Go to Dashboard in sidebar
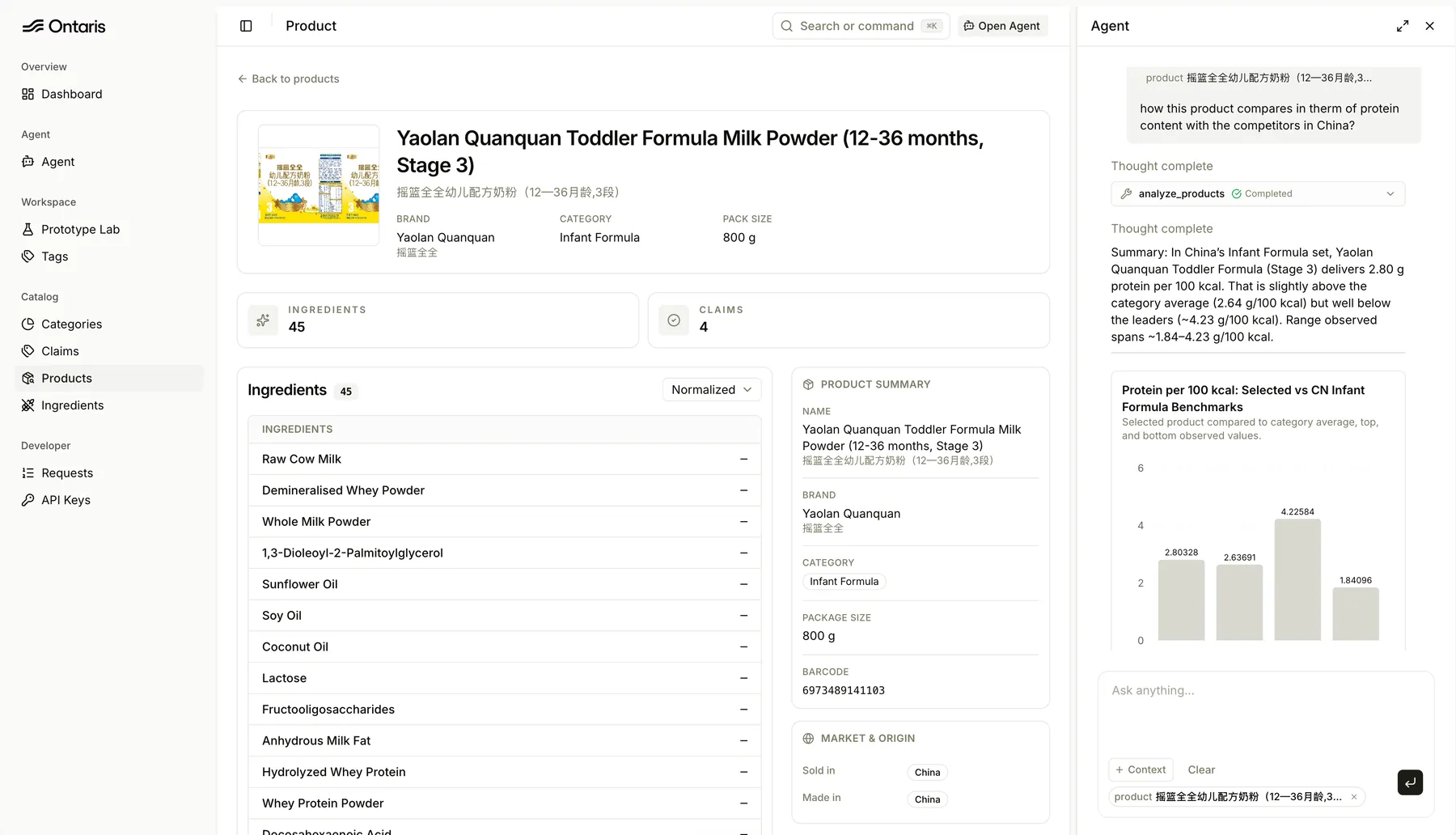The image size is (1456, 835). [x=109, y=94]
